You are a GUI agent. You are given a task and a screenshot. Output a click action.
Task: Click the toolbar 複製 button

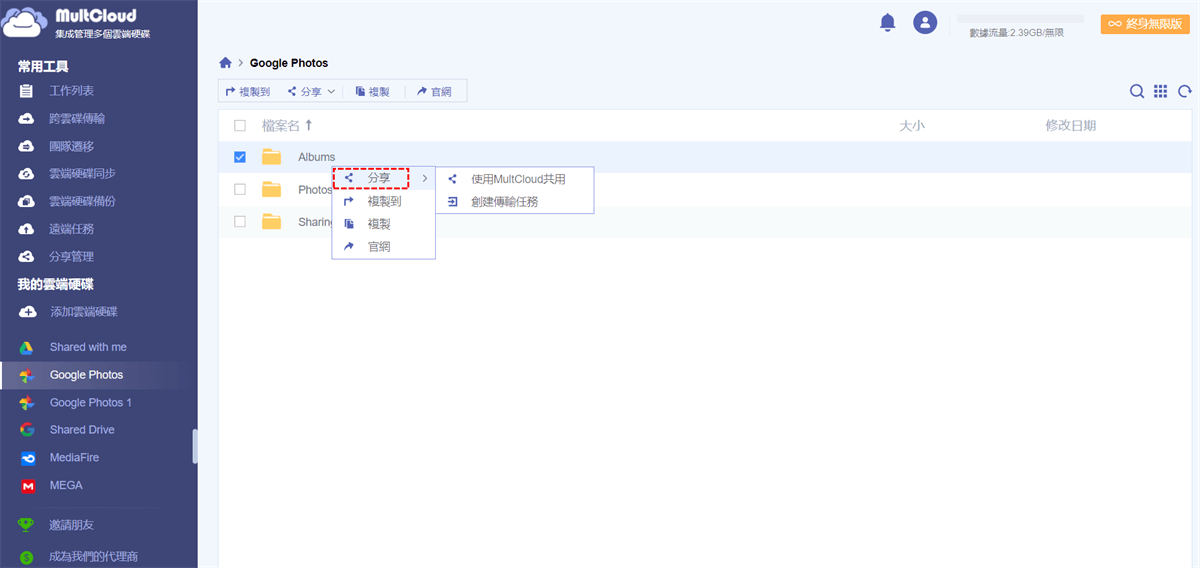pyautogui.click(x=373, y=91)
